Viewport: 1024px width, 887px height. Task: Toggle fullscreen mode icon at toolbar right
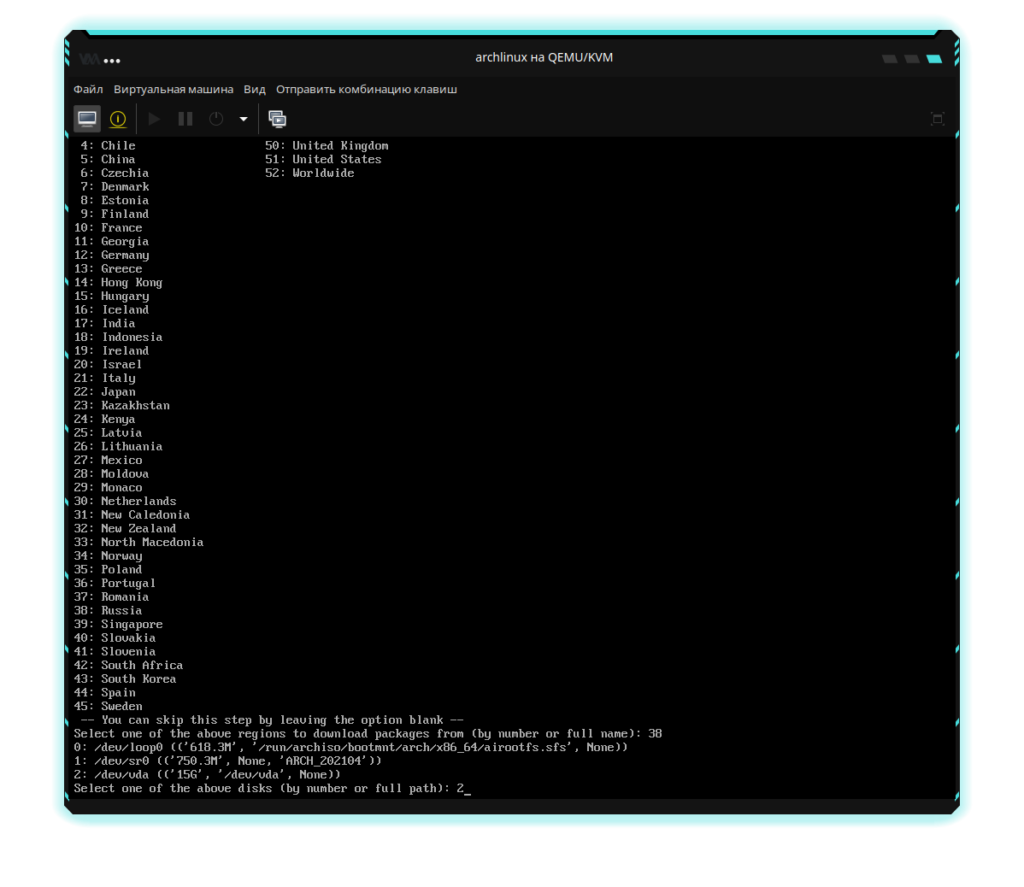click(x=937, y=119)
